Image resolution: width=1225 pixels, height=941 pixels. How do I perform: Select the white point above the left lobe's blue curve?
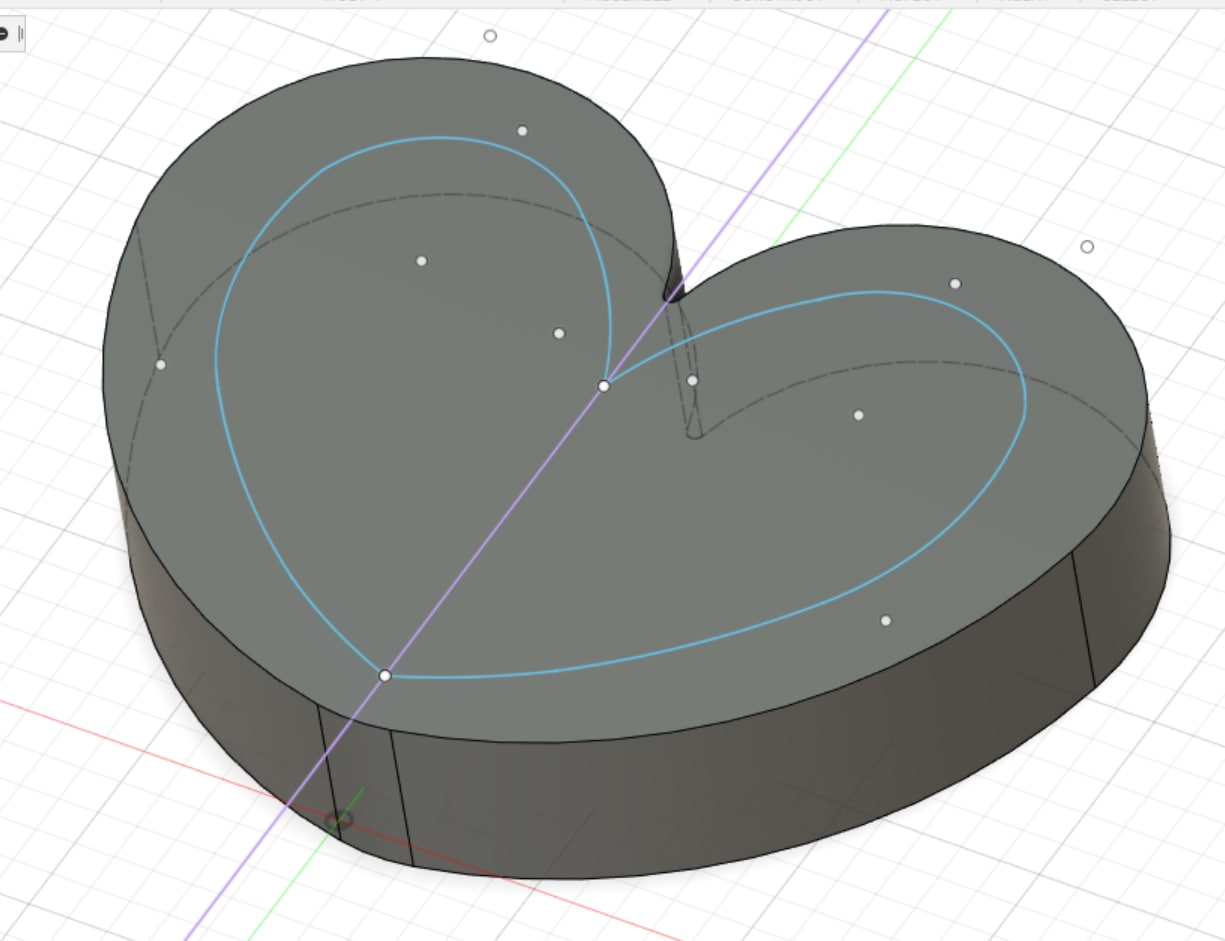[522, 131]
